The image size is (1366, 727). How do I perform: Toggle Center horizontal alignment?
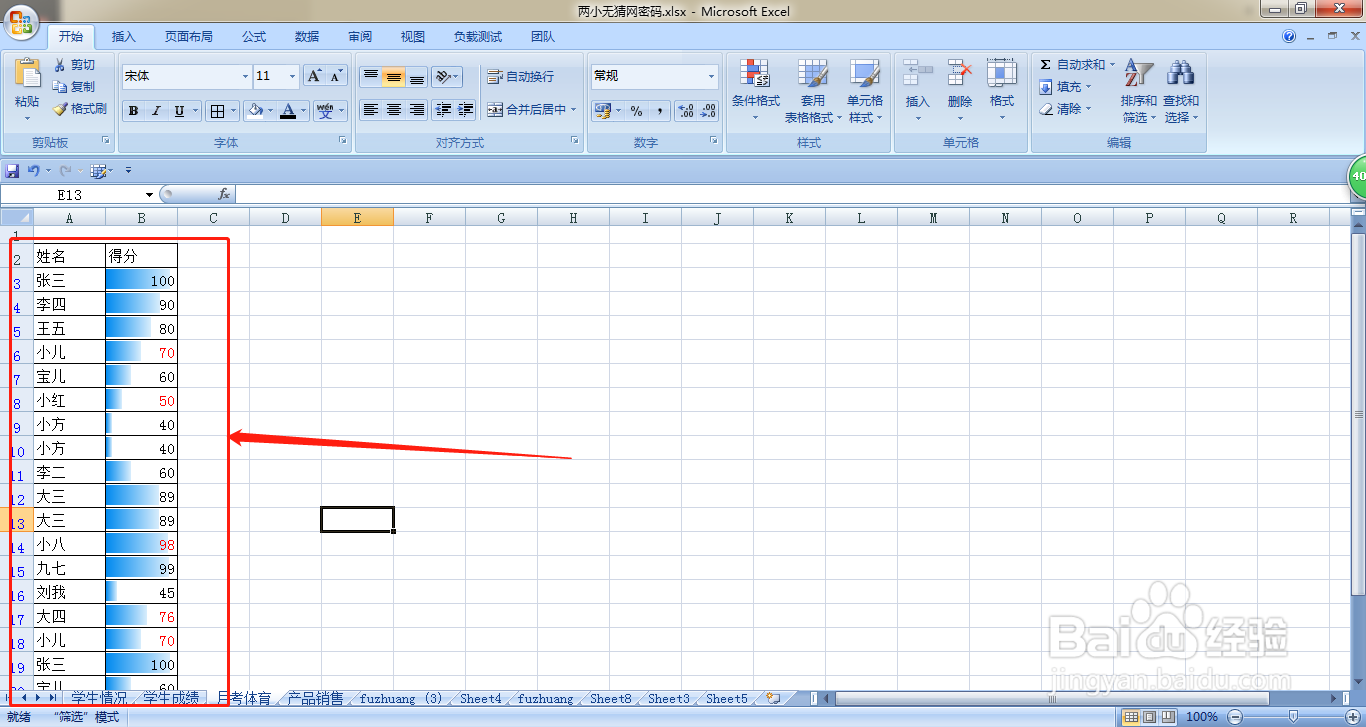pos(394,110)
